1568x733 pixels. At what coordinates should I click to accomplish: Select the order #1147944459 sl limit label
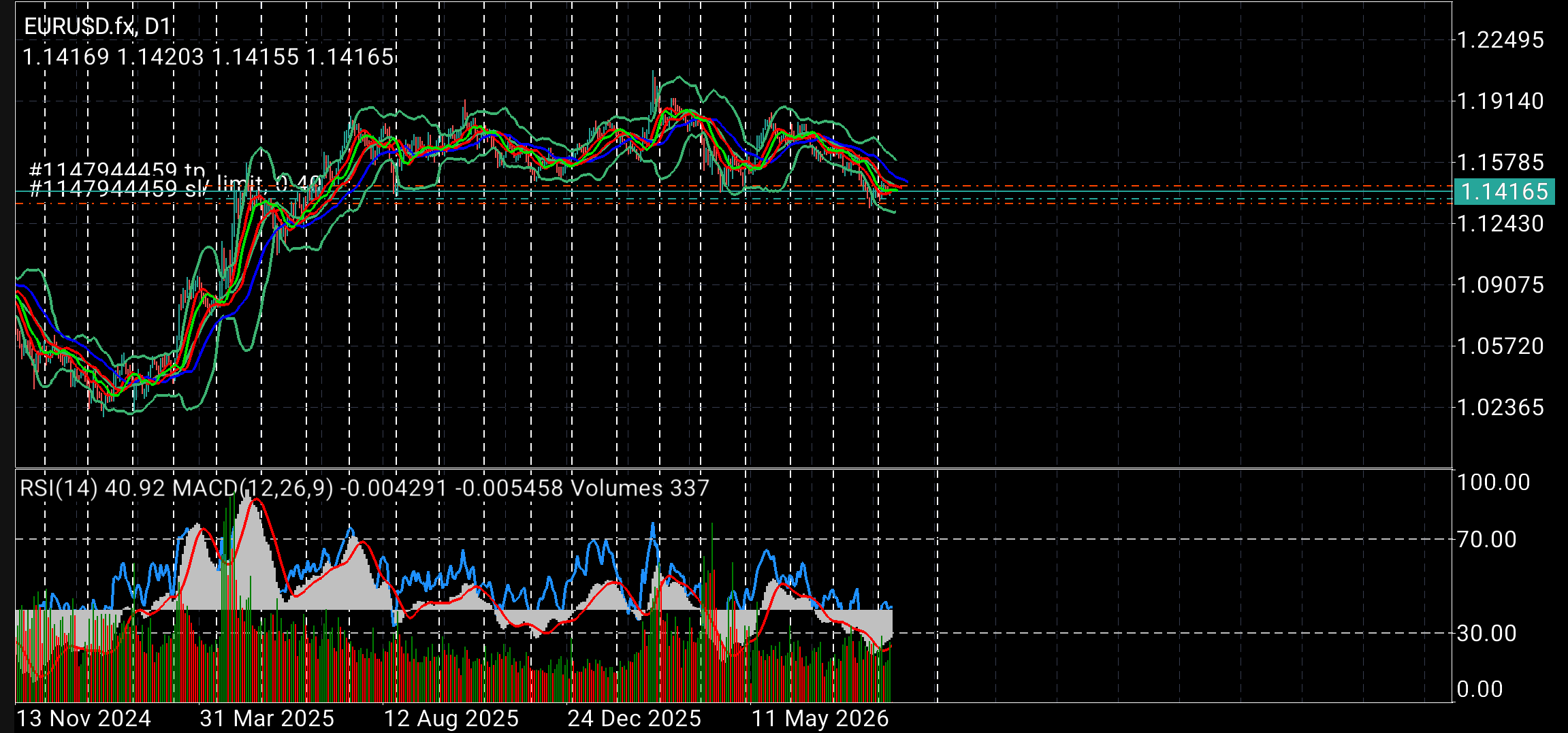tap(176, 186)
